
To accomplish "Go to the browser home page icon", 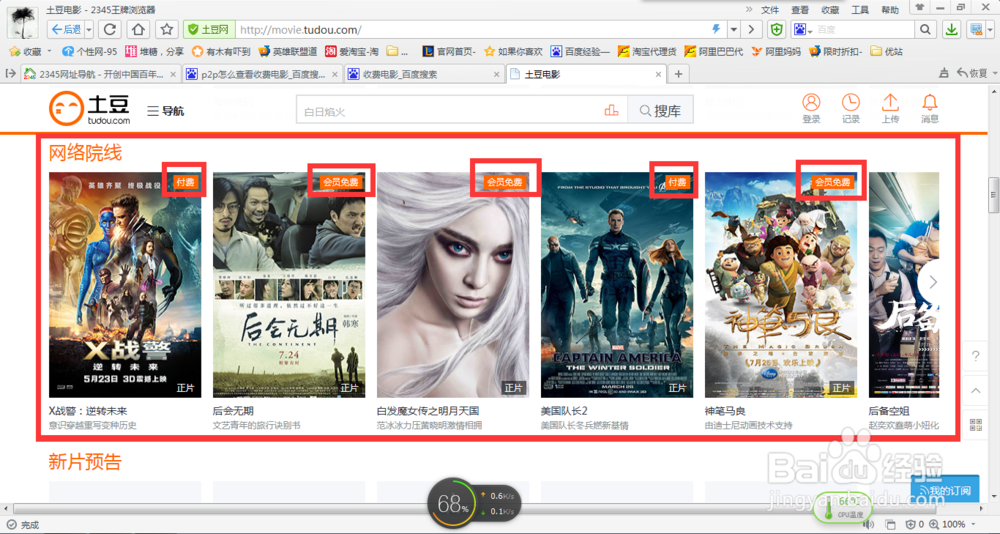I will click(x=138, y=29).
